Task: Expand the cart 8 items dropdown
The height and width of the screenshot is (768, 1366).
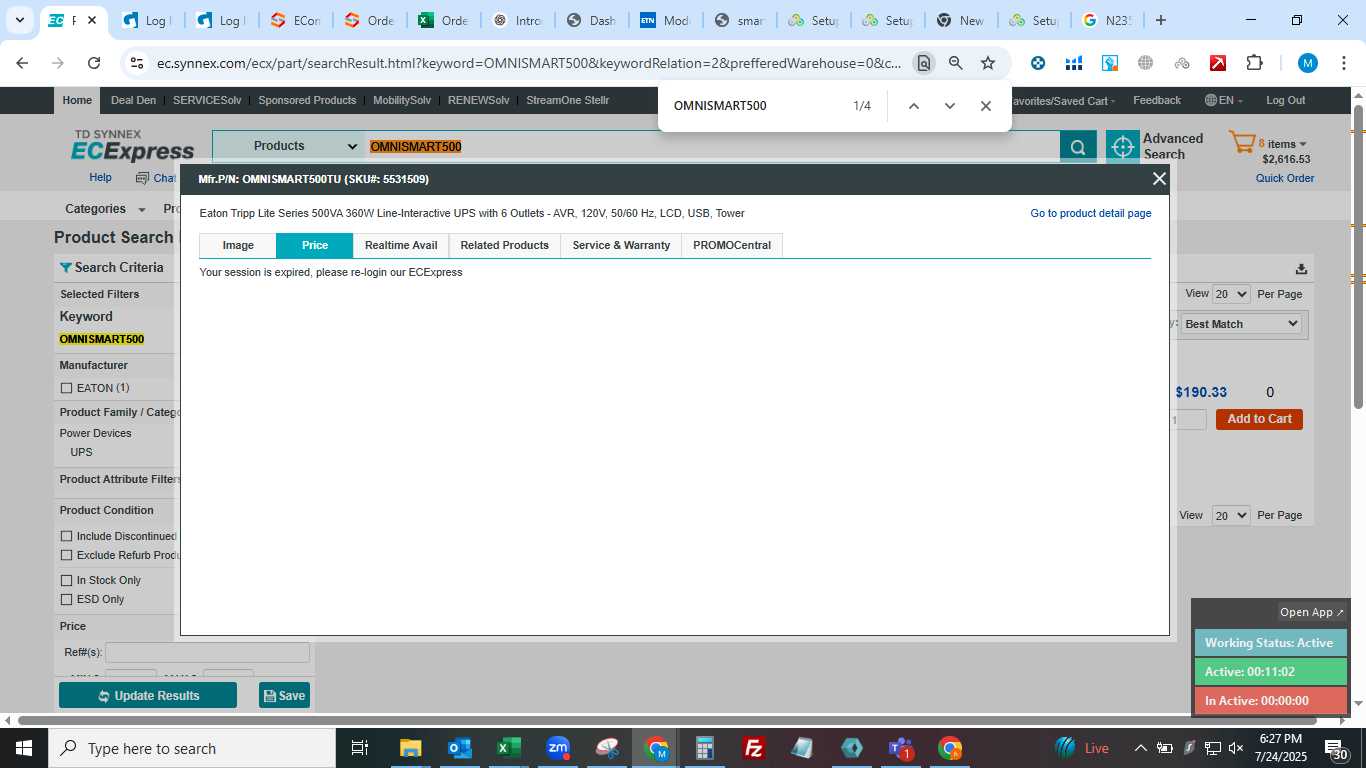Action: 1282,144
